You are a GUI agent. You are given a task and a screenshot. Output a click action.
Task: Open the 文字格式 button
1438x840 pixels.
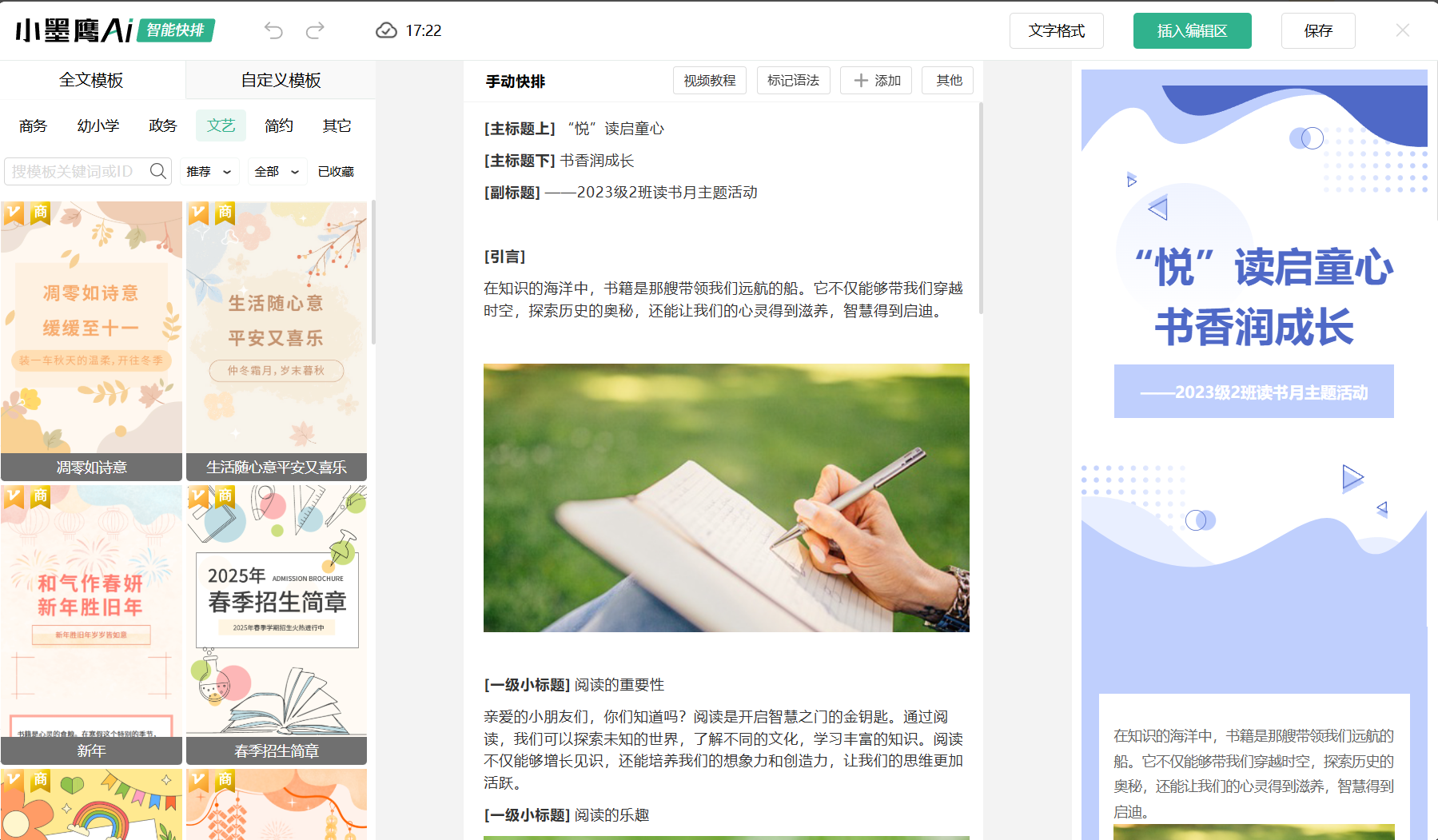(1056, 31)
